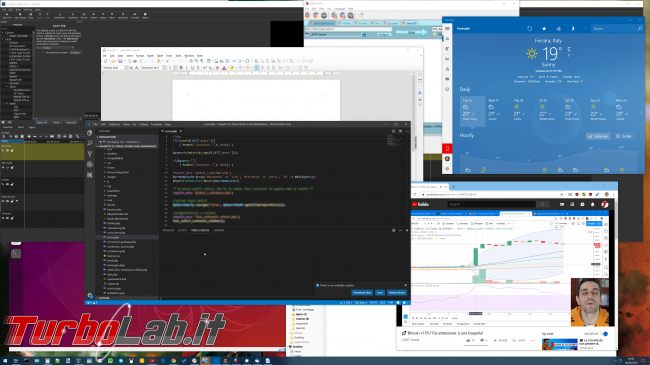The height and width of the screenshot is (365, 650).
Task: Pick highlighting color in LibreOffice Writer
Action: tap(232, 68)
